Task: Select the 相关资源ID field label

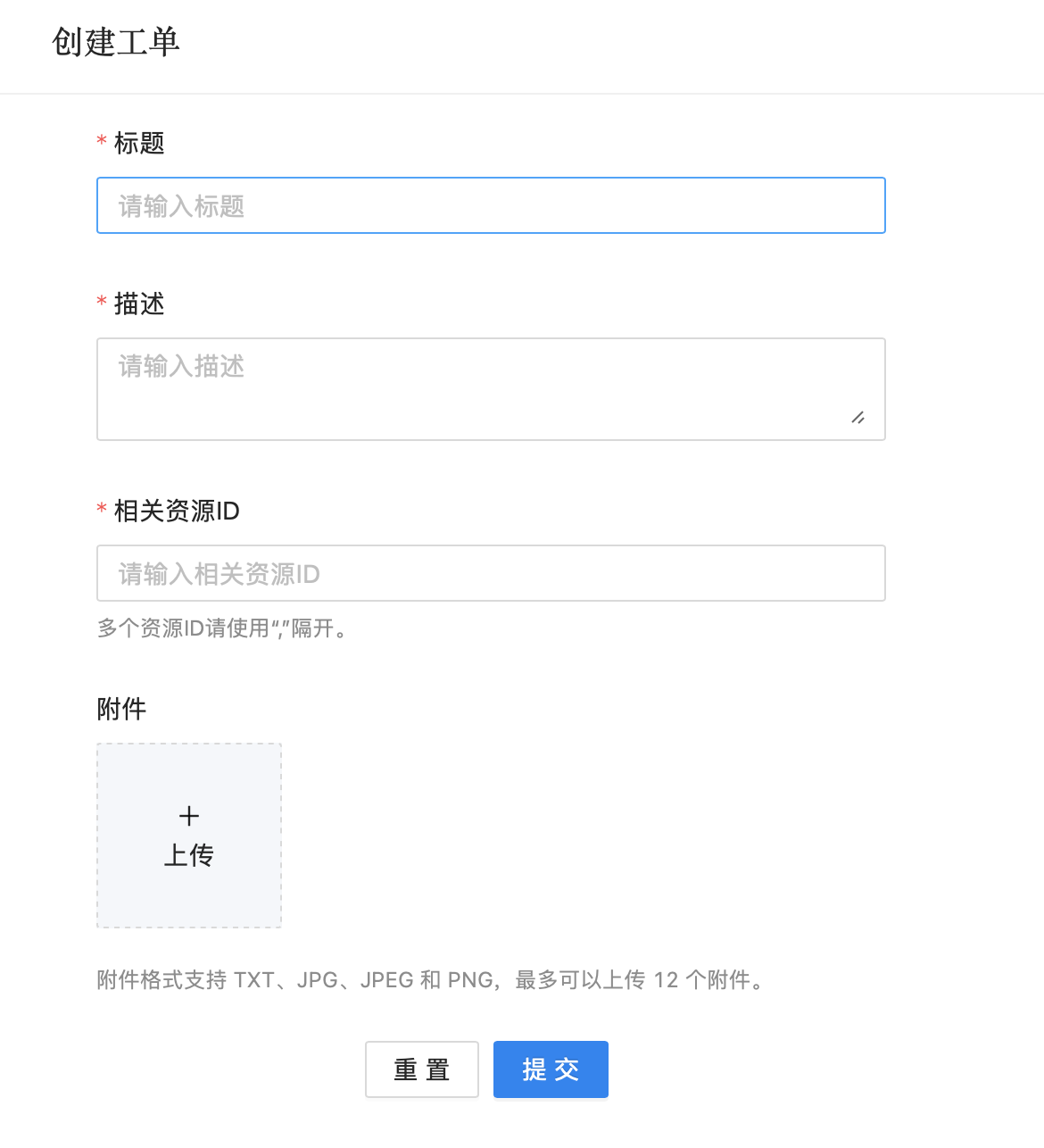Action: (x=177, y=511)
